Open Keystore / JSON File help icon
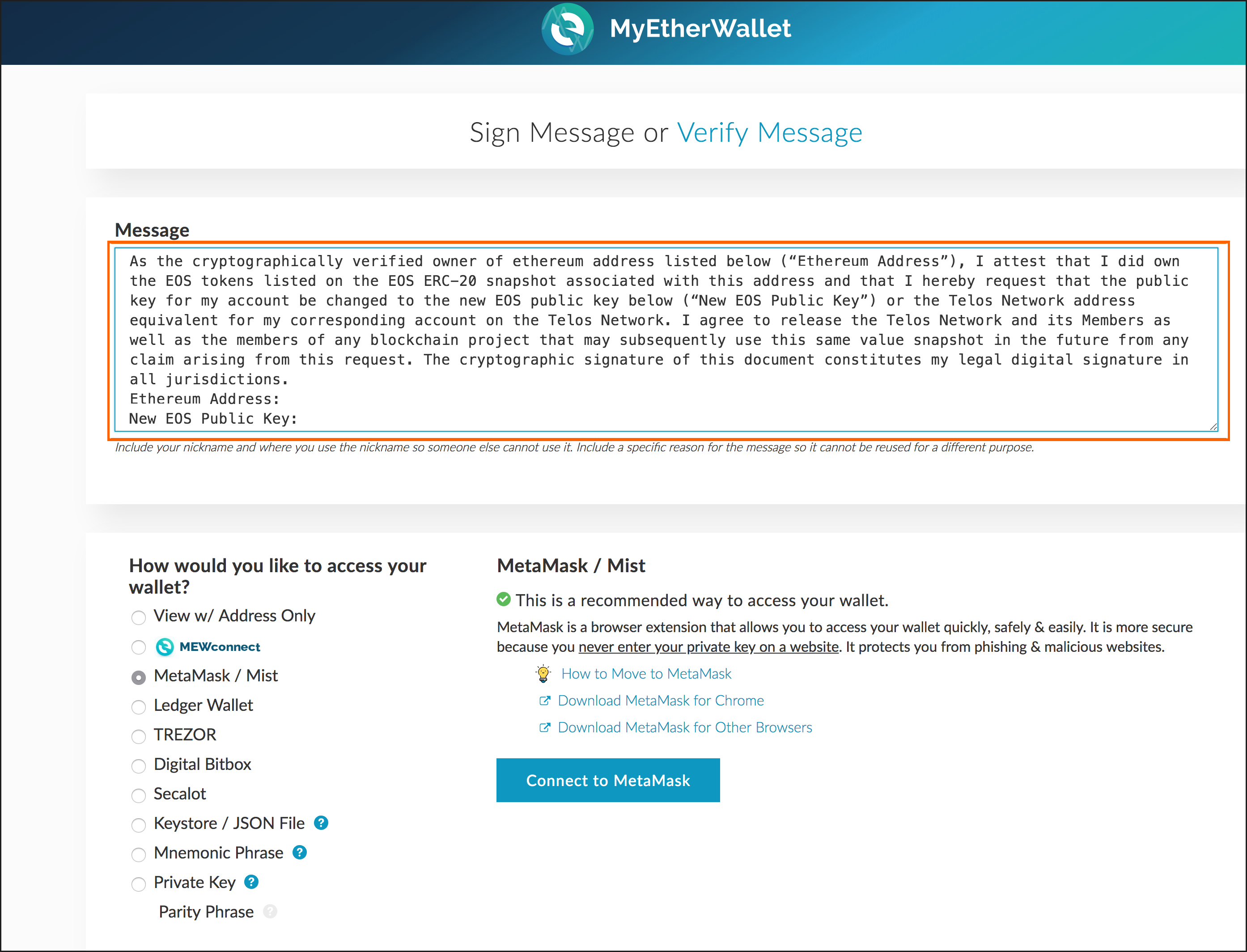This screenshot has height=952, width=1247. coord(321,823)
